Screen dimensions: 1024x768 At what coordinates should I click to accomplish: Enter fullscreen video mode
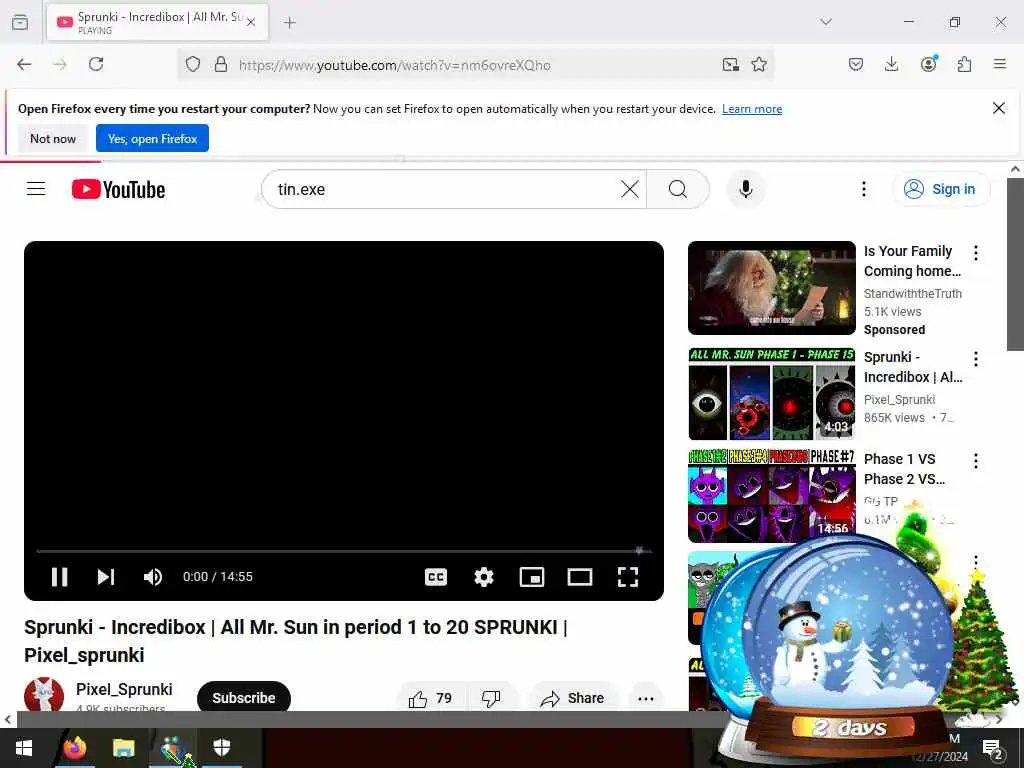coord(628,577)
